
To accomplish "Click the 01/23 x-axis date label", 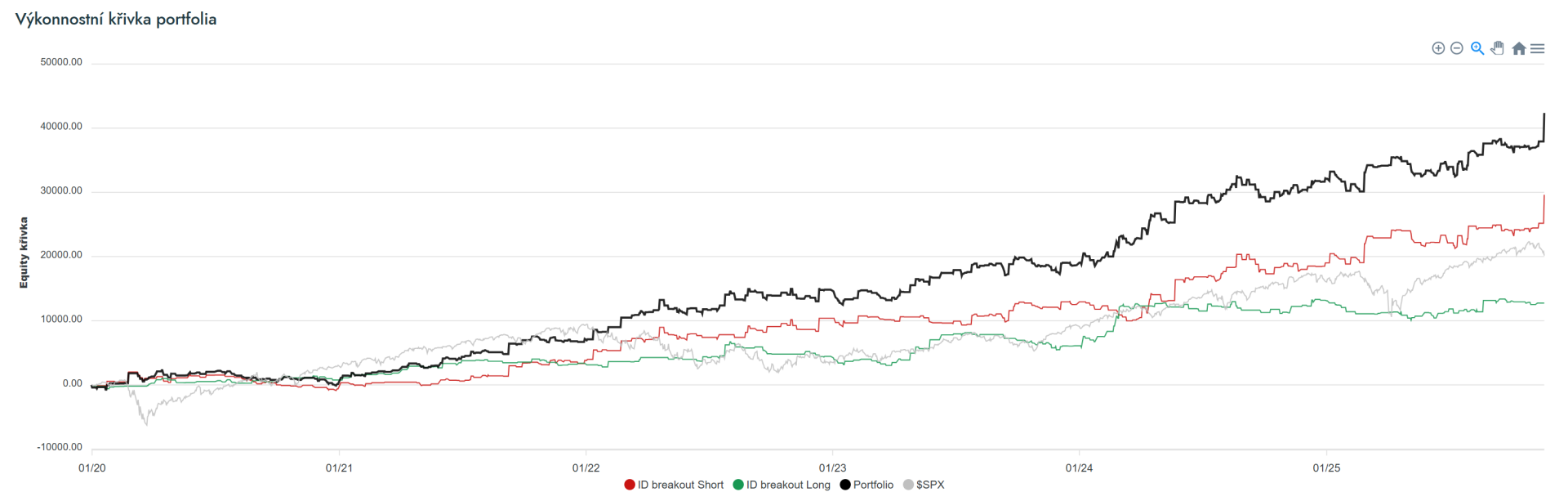I will pyautogui.click(x=832, y=468).
